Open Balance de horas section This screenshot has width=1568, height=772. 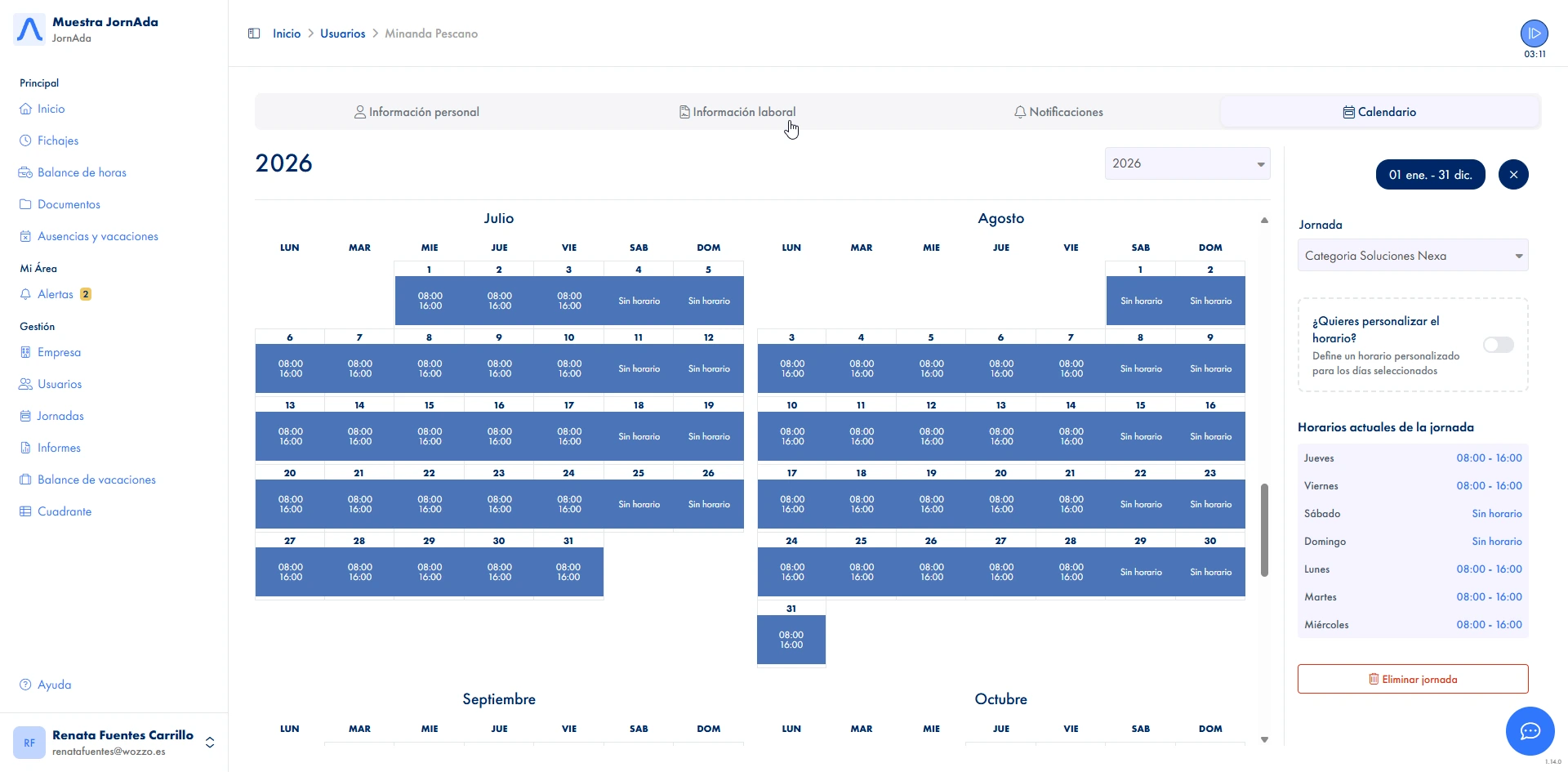[x=81, y=172]
